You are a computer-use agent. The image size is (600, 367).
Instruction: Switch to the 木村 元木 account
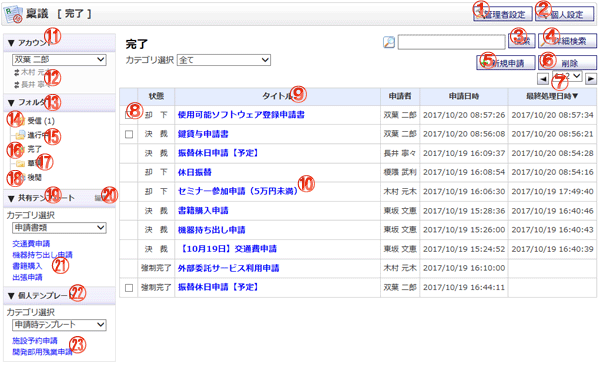click(35, 72)
